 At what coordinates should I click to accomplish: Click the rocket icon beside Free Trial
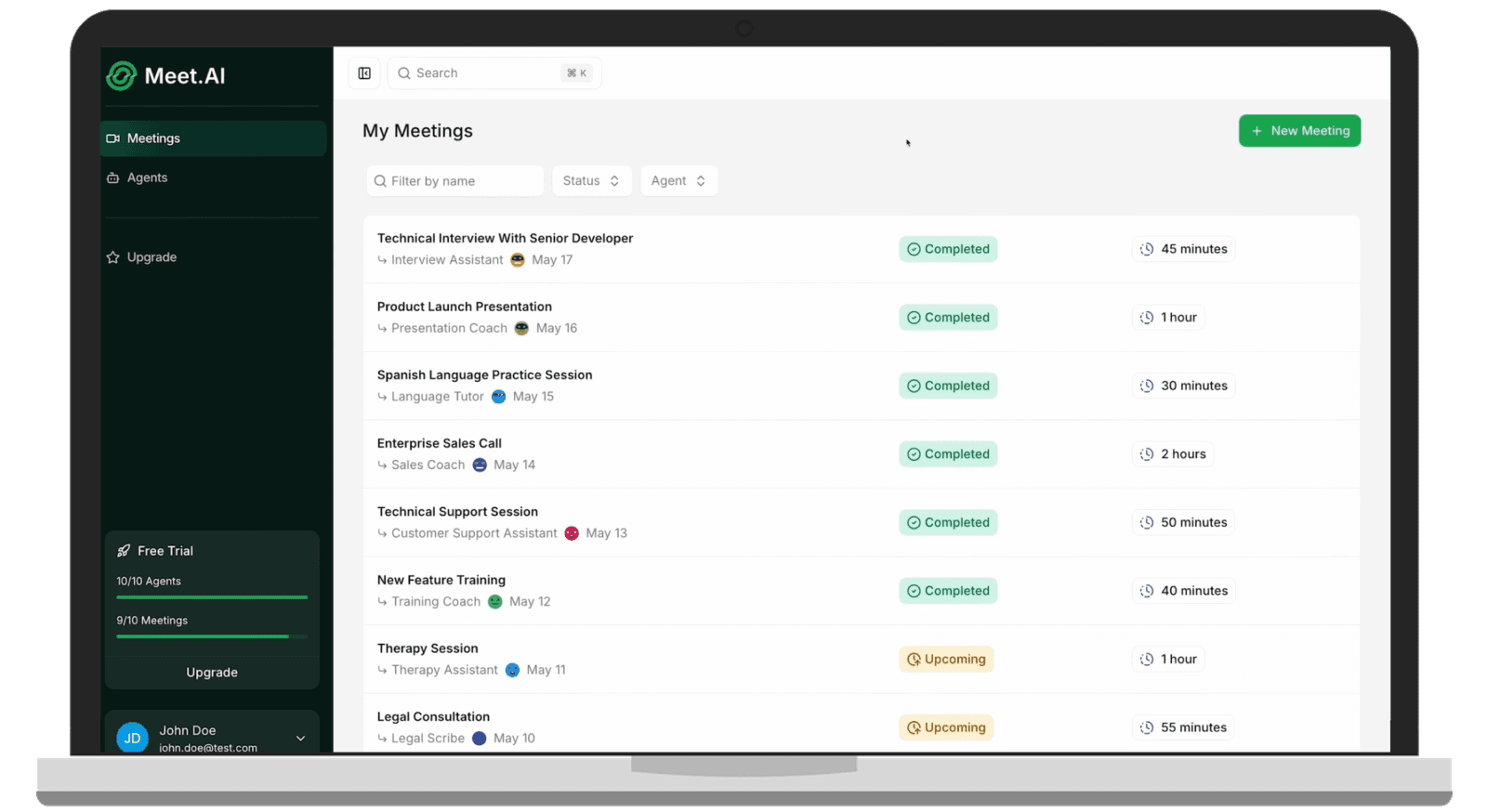(x=124, y=551)
